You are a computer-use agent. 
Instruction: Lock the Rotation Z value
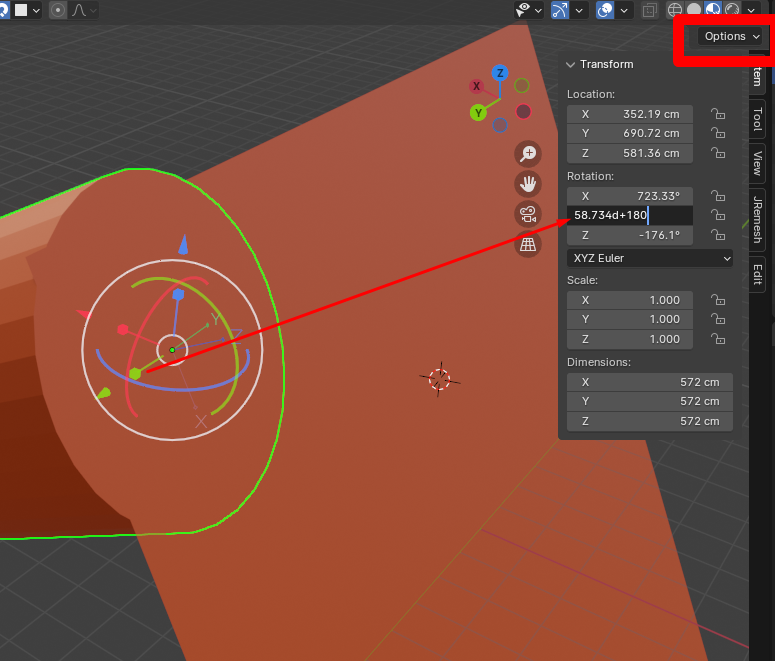coord(718,235)
